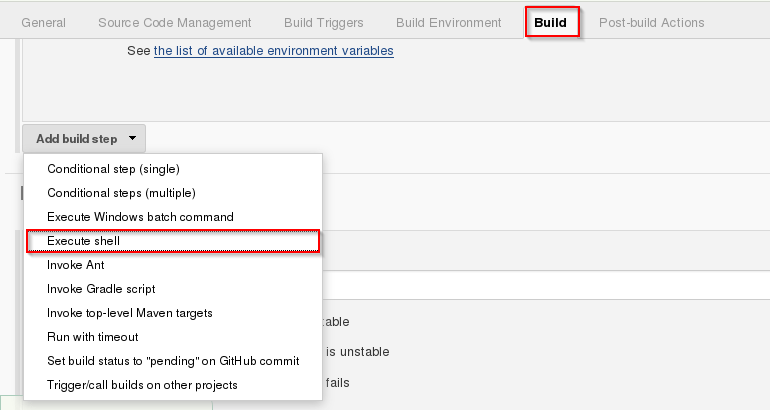
Task: Choose Run with timeout option
Action: pyautogui.click(x=93, y=337)
